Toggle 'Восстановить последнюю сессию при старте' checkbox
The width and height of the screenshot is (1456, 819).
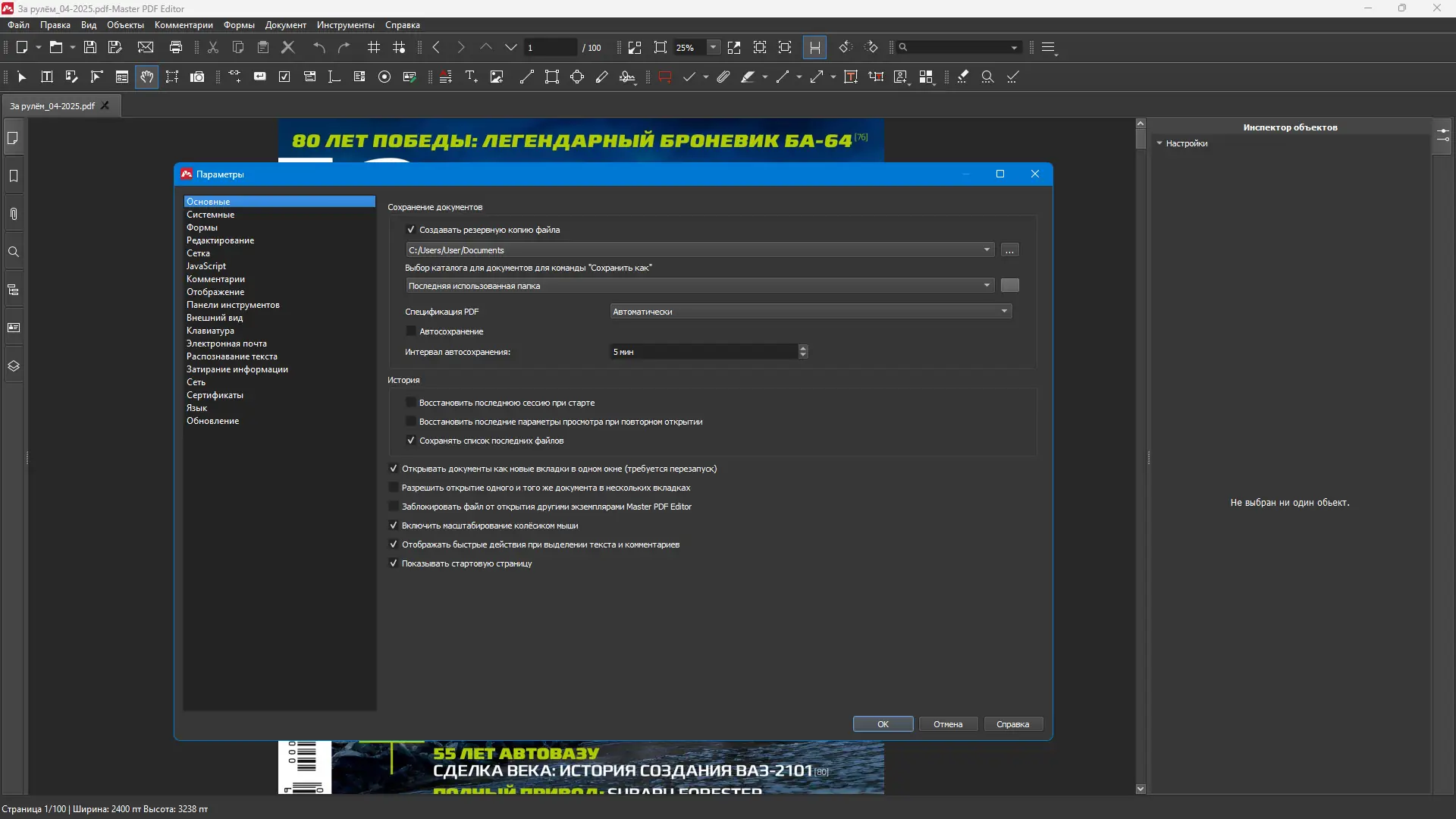coord(411,403)
